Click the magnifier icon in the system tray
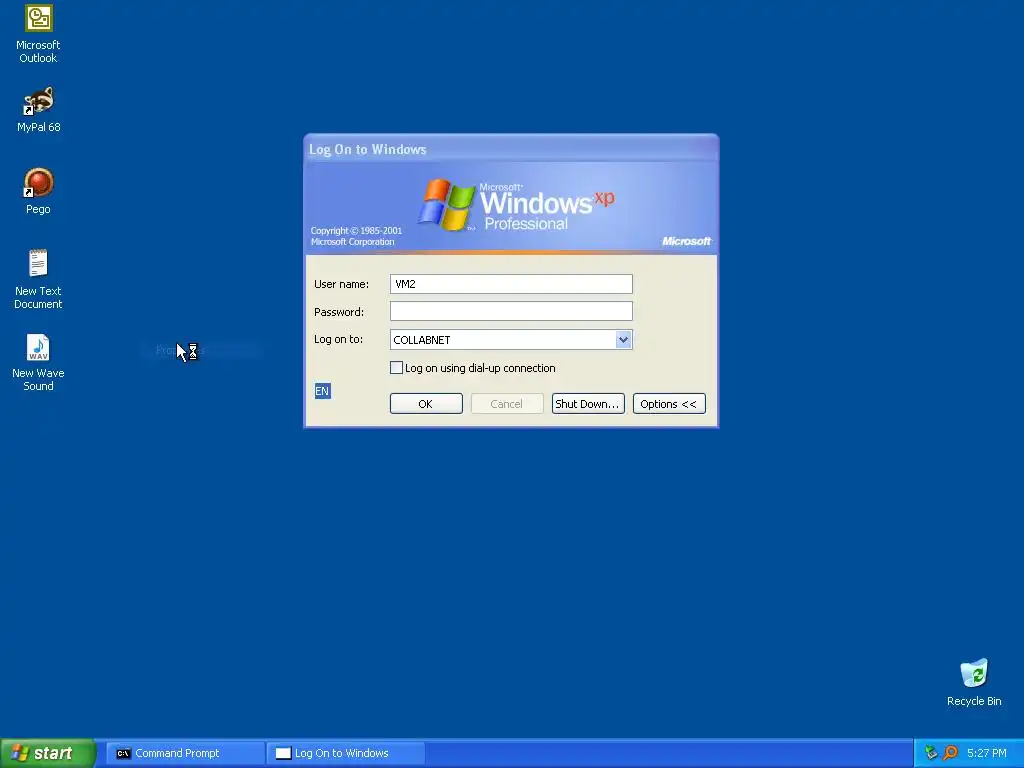 [x=950, y=753]
